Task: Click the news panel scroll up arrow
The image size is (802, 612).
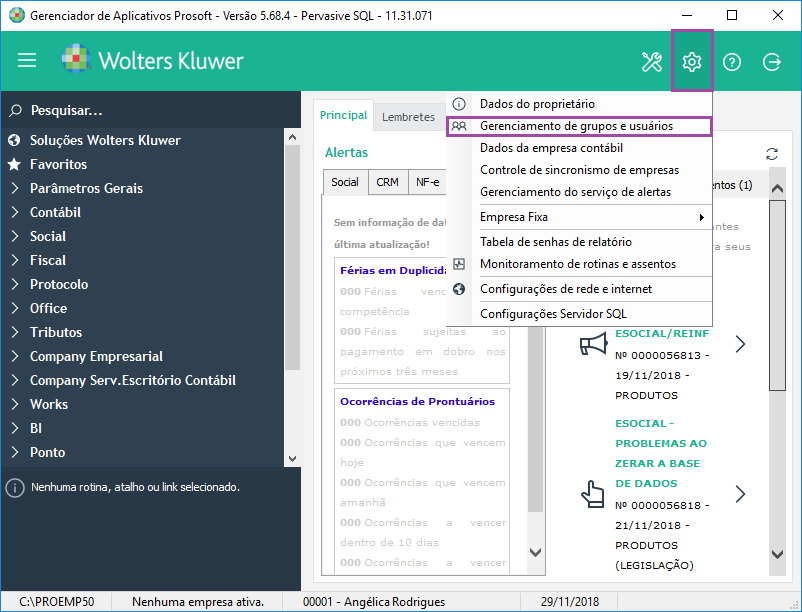Action: click(777, 189)
